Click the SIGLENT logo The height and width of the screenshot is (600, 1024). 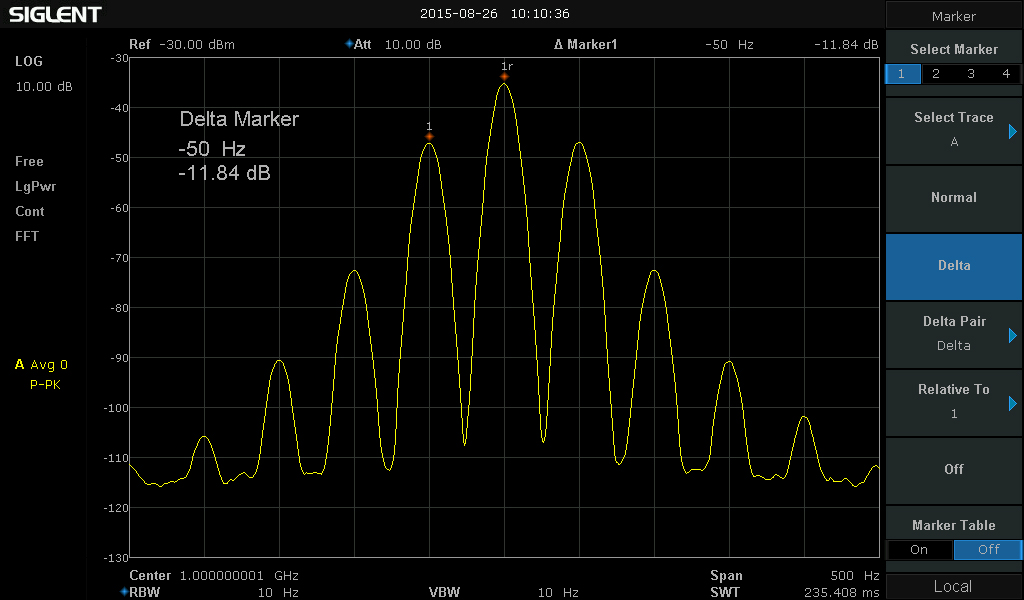pos(55,15)
